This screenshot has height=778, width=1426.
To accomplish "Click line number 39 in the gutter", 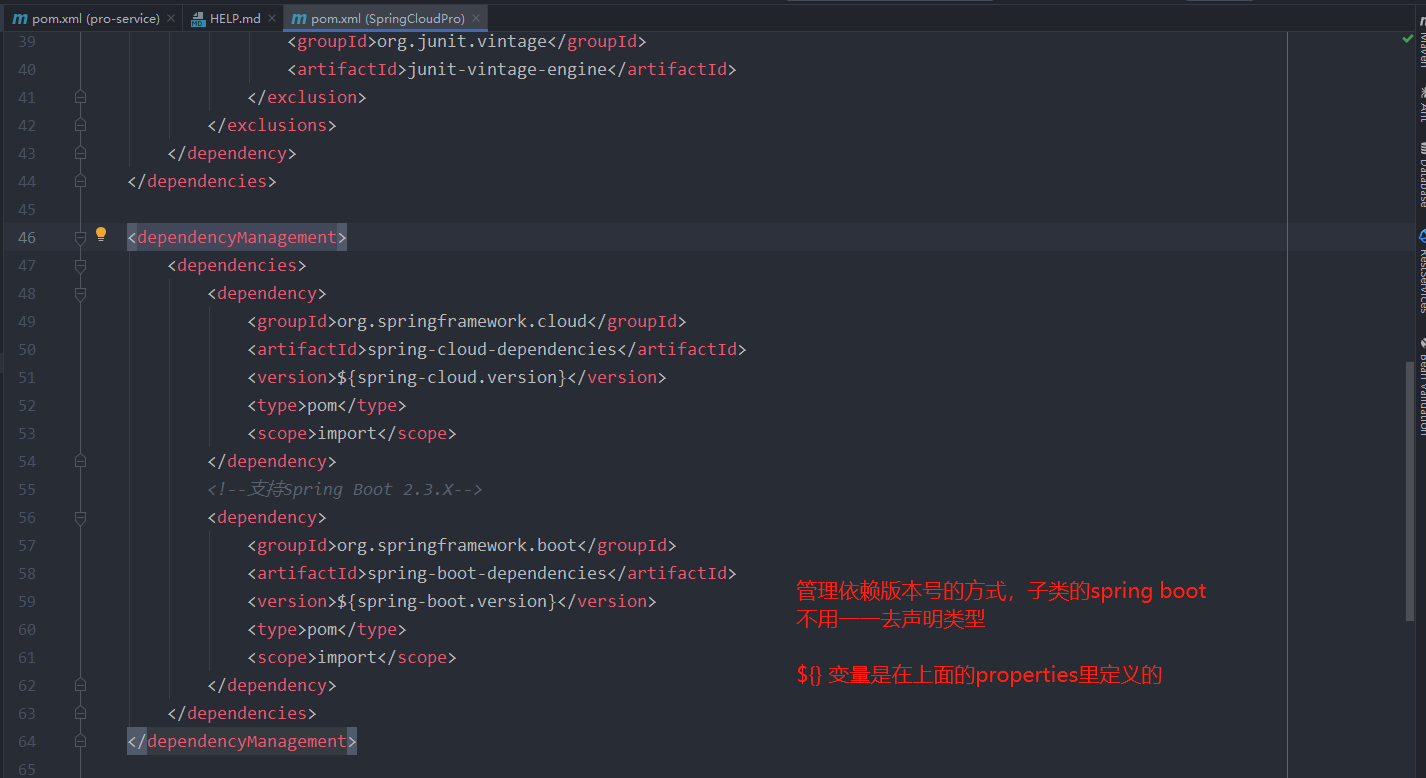I will click(27, 41).
